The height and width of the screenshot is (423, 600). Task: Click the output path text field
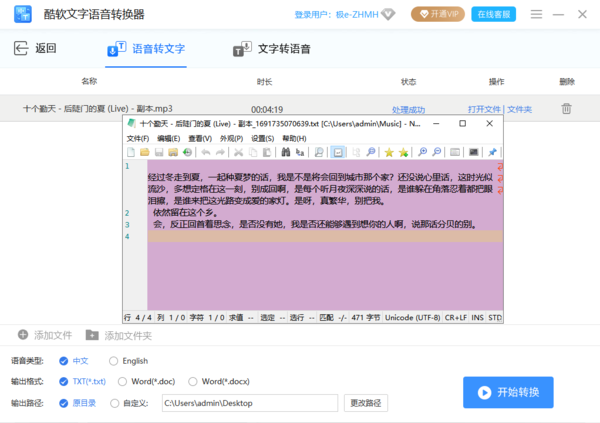click(248, 403)
